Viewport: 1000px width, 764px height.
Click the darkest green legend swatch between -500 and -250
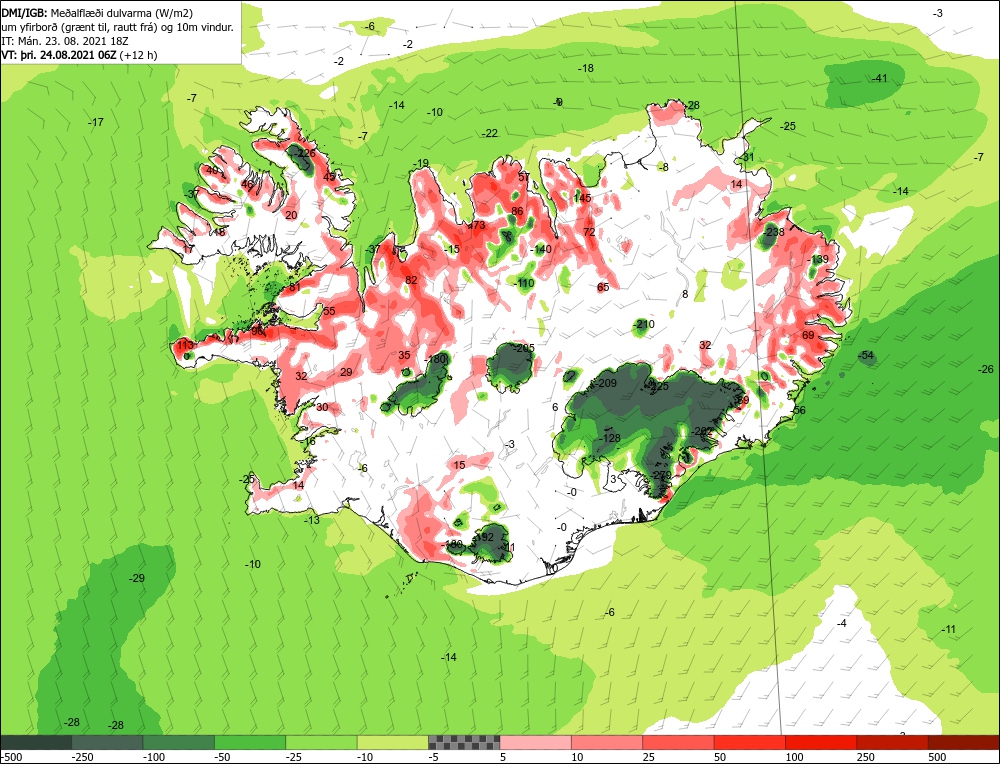tap(36, 742)
